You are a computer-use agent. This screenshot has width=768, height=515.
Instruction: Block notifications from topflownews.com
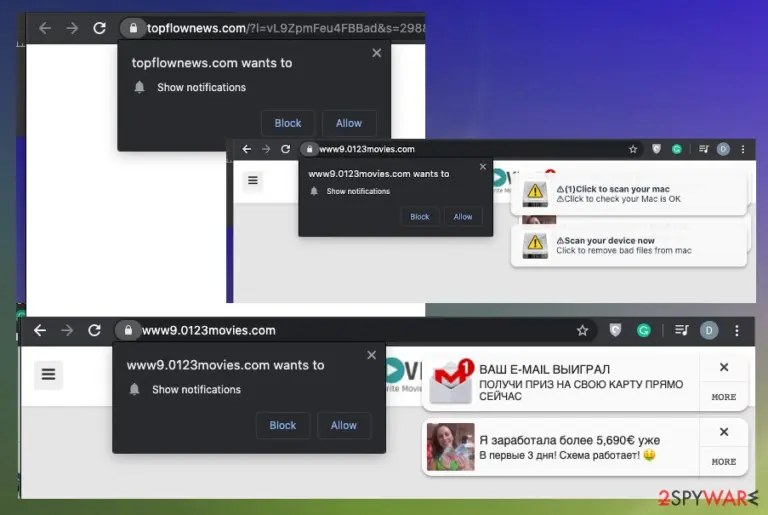point(288,123)
